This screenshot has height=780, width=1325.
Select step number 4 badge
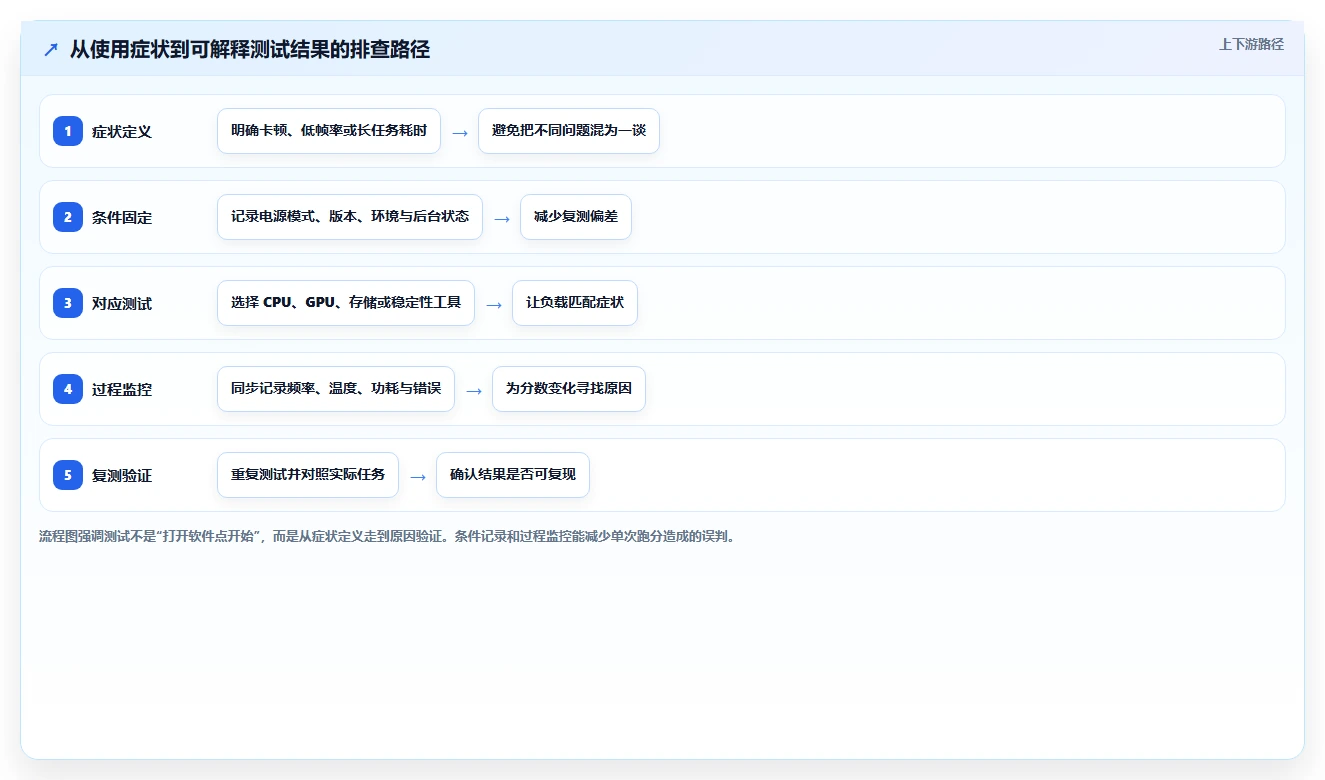(x=68, y=388)
